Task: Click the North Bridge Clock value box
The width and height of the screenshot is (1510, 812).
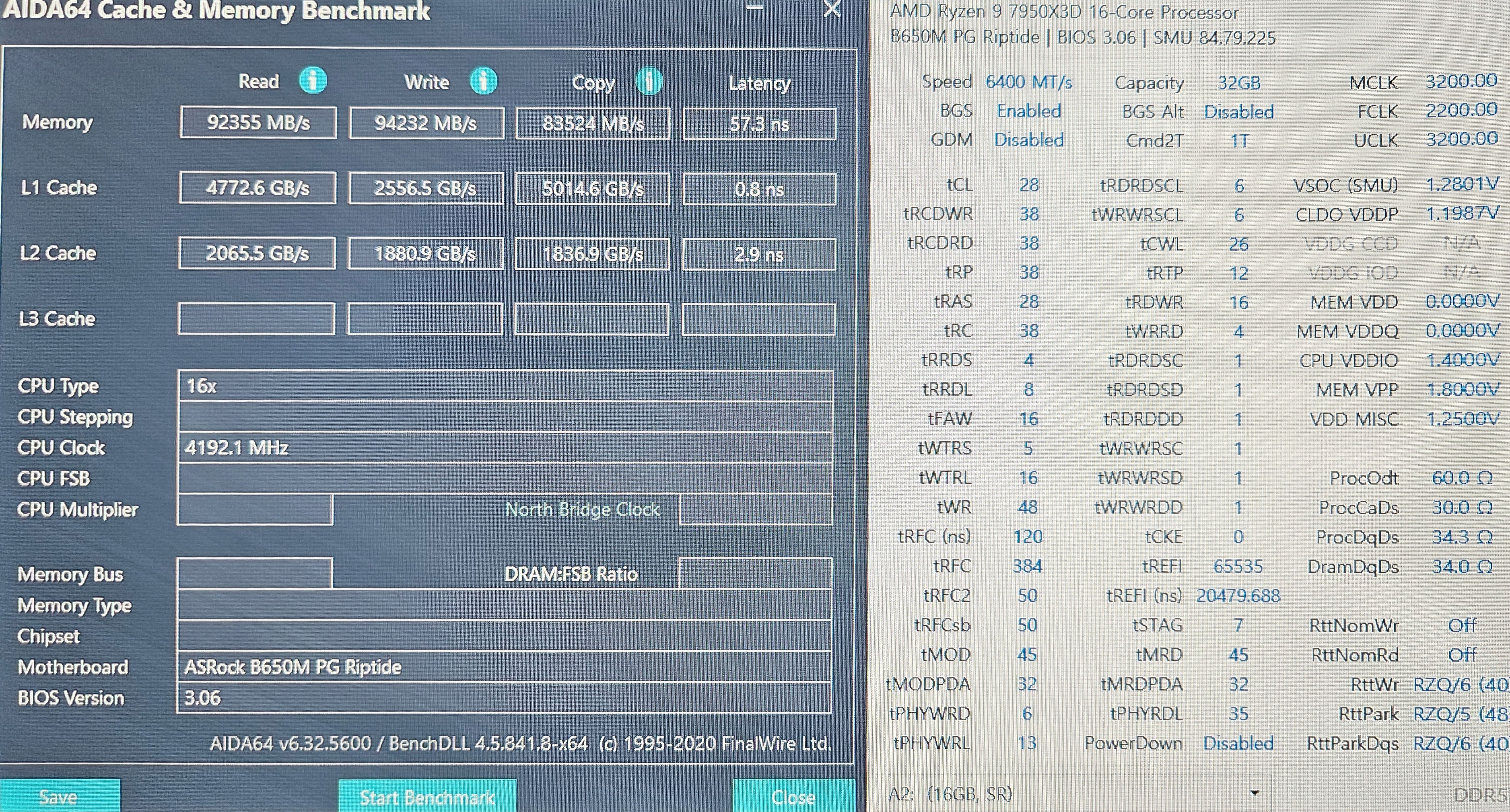Action: pyautogui.click(x=756, y=509)
